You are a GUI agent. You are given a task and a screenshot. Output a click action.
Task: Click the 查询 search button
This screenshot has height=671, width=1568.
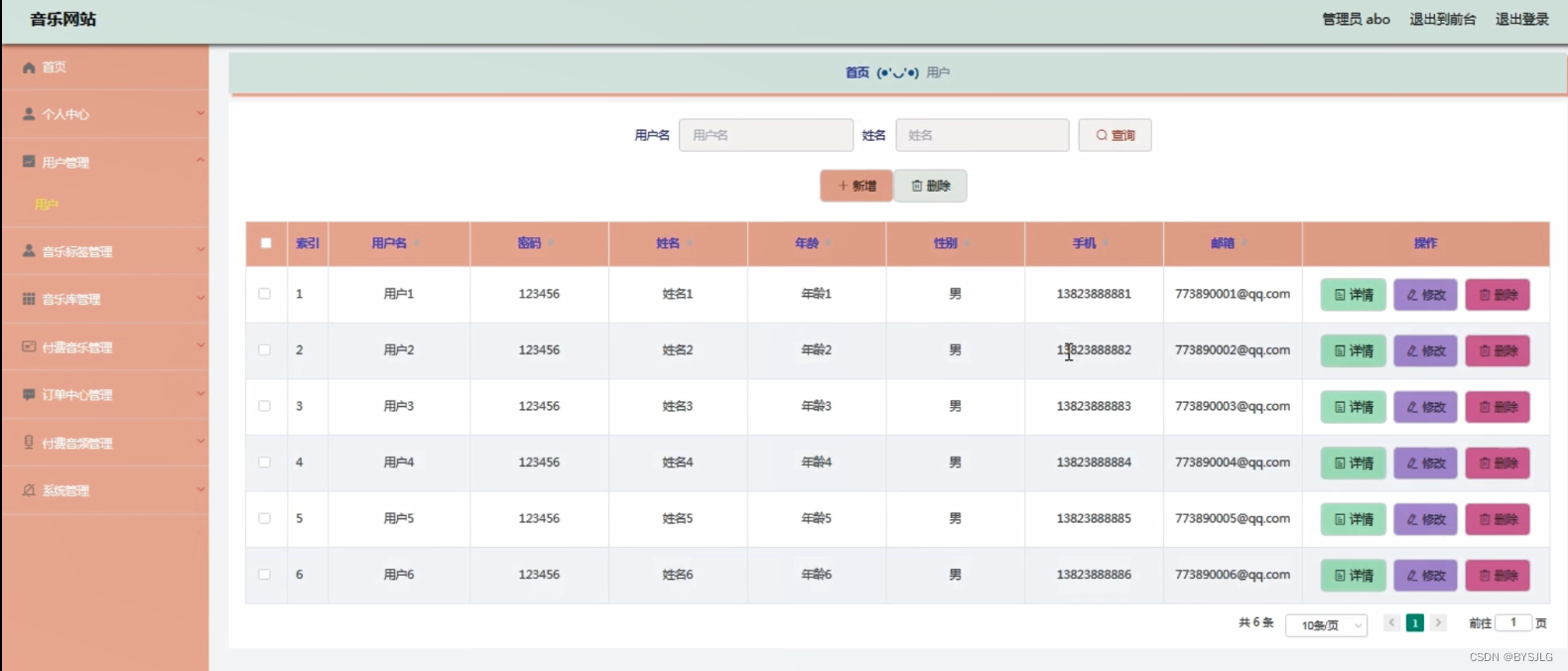1115,135
